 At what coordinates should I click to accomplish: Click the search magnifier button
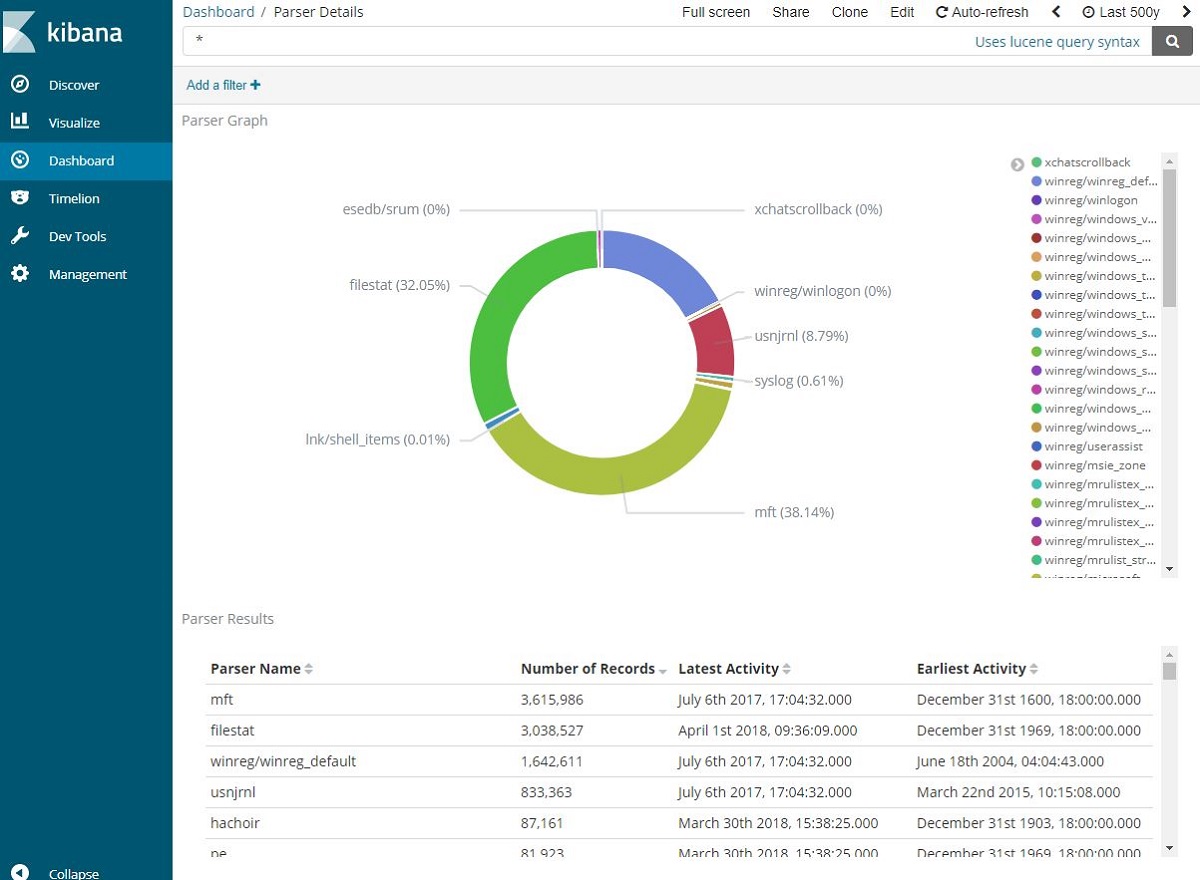click(1170, 41)
